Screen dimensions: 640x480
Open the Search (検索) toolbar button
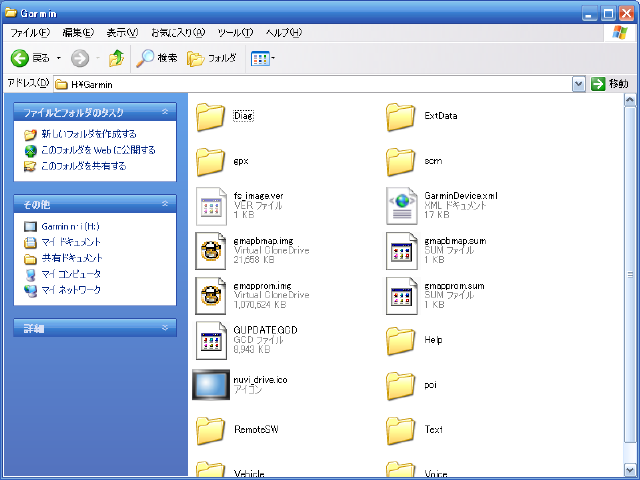pos(157,58)
